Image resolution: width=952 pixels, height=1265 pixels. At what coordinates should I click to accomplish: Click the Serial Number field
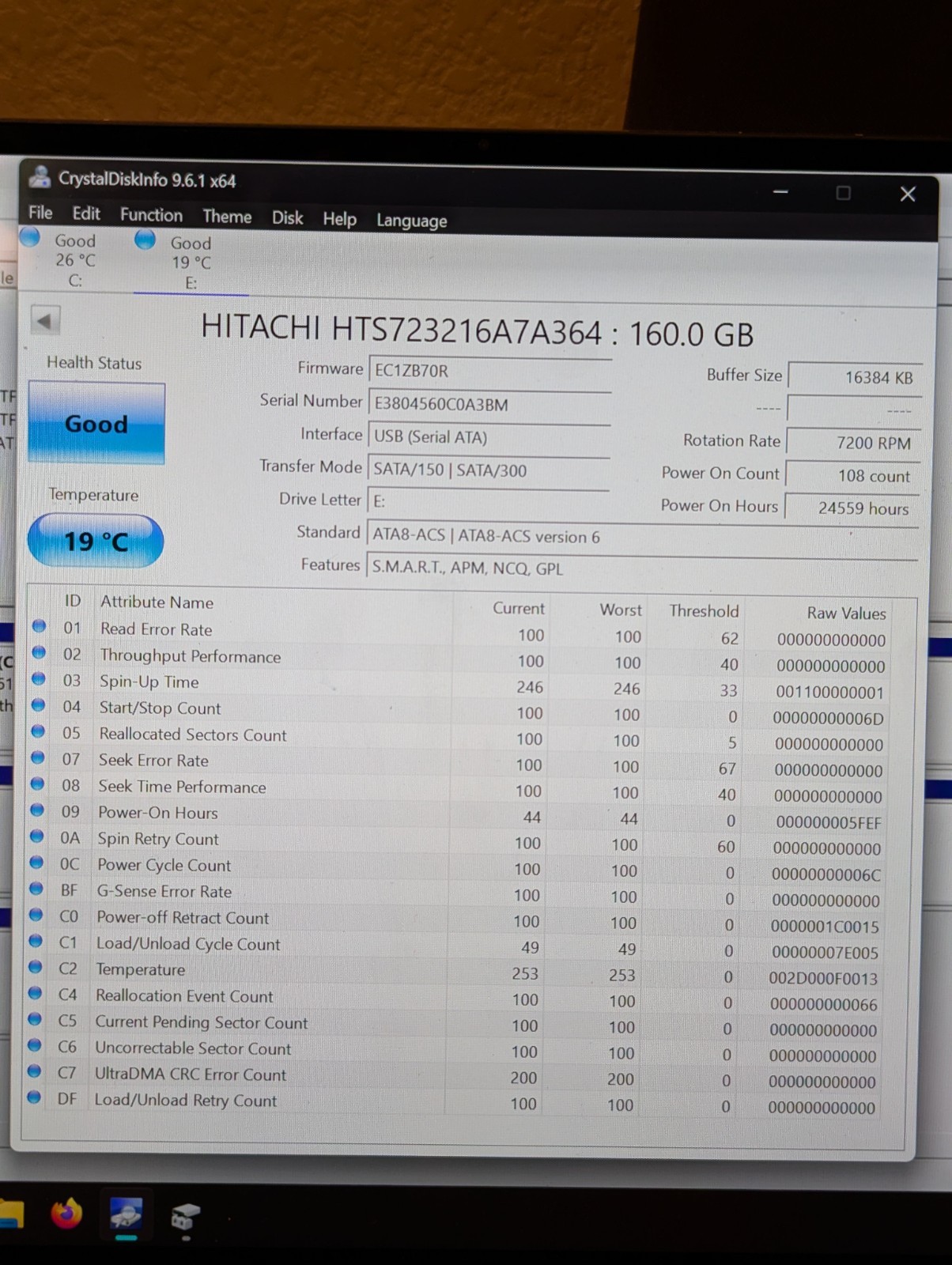point(489,404)
